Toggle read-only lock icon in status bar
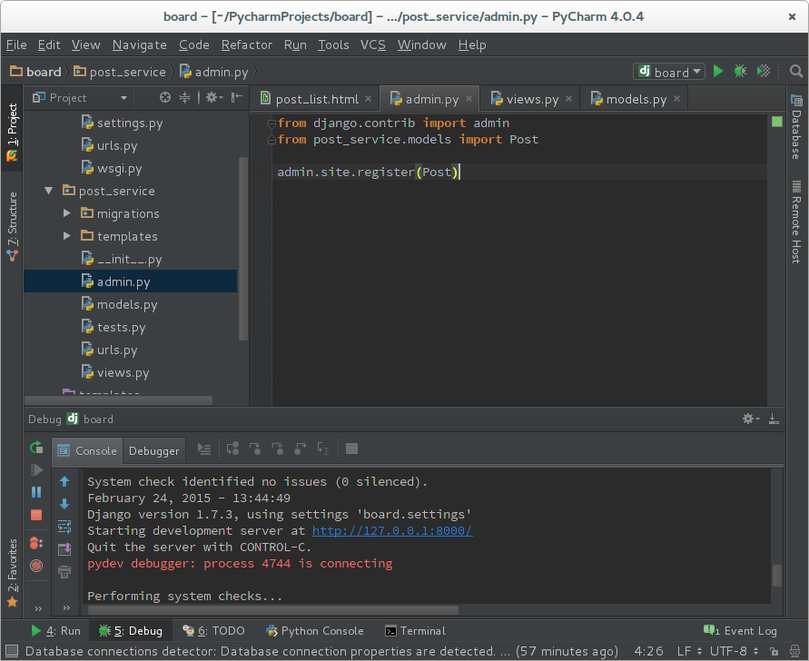809x661 pixels. pos(774,651)
